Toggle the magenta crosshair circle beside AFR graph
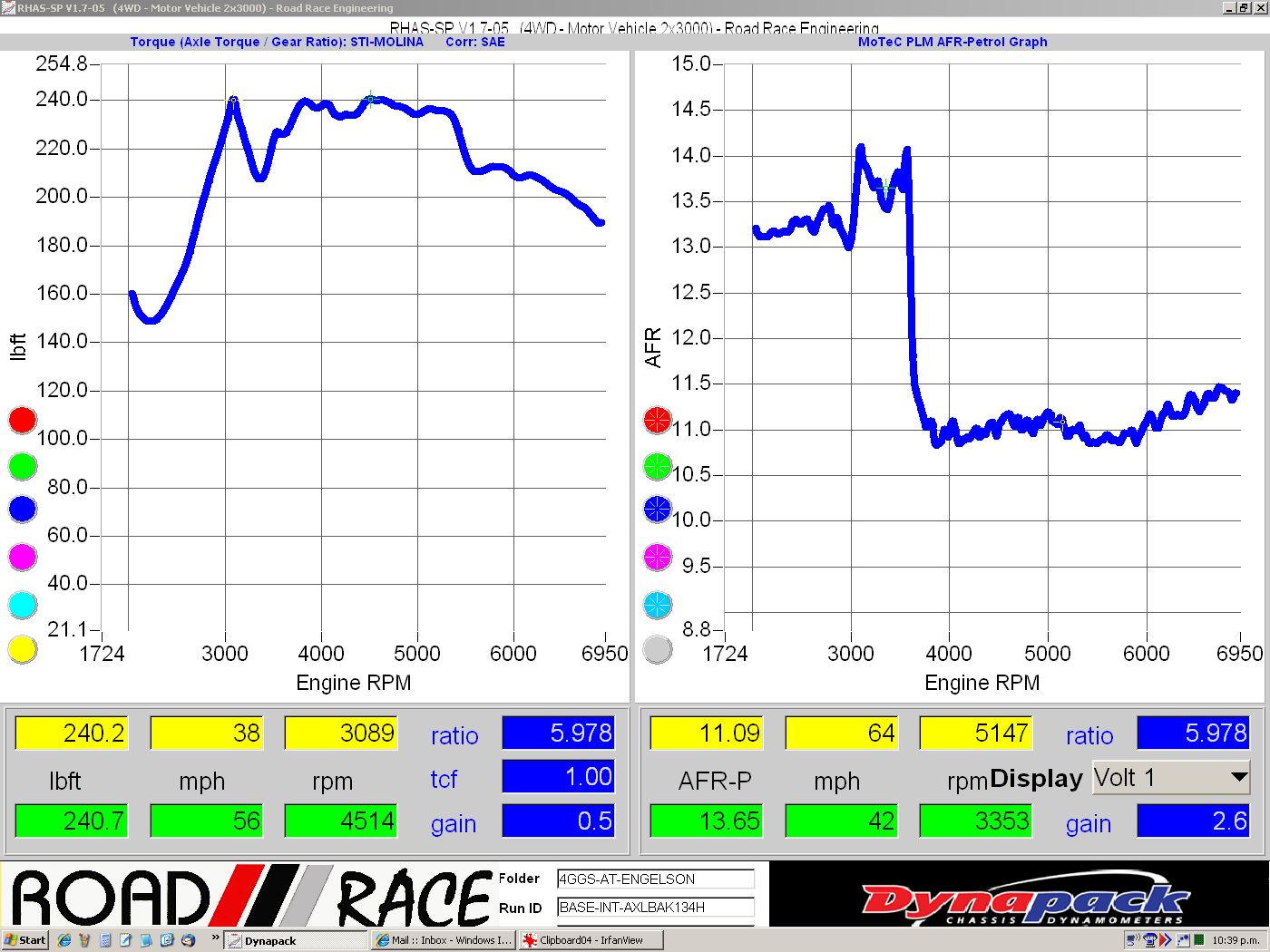This screenshot has width=1270, height=952. [658, 557]
